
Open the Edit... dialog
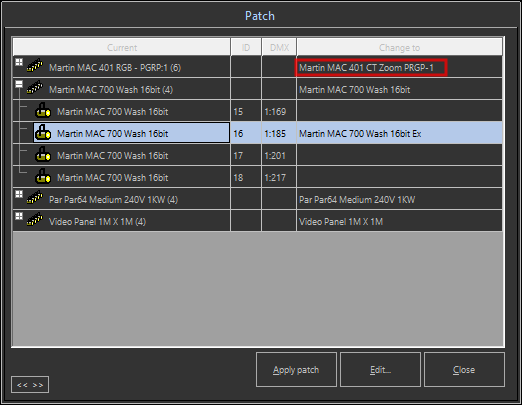point(380,370)
